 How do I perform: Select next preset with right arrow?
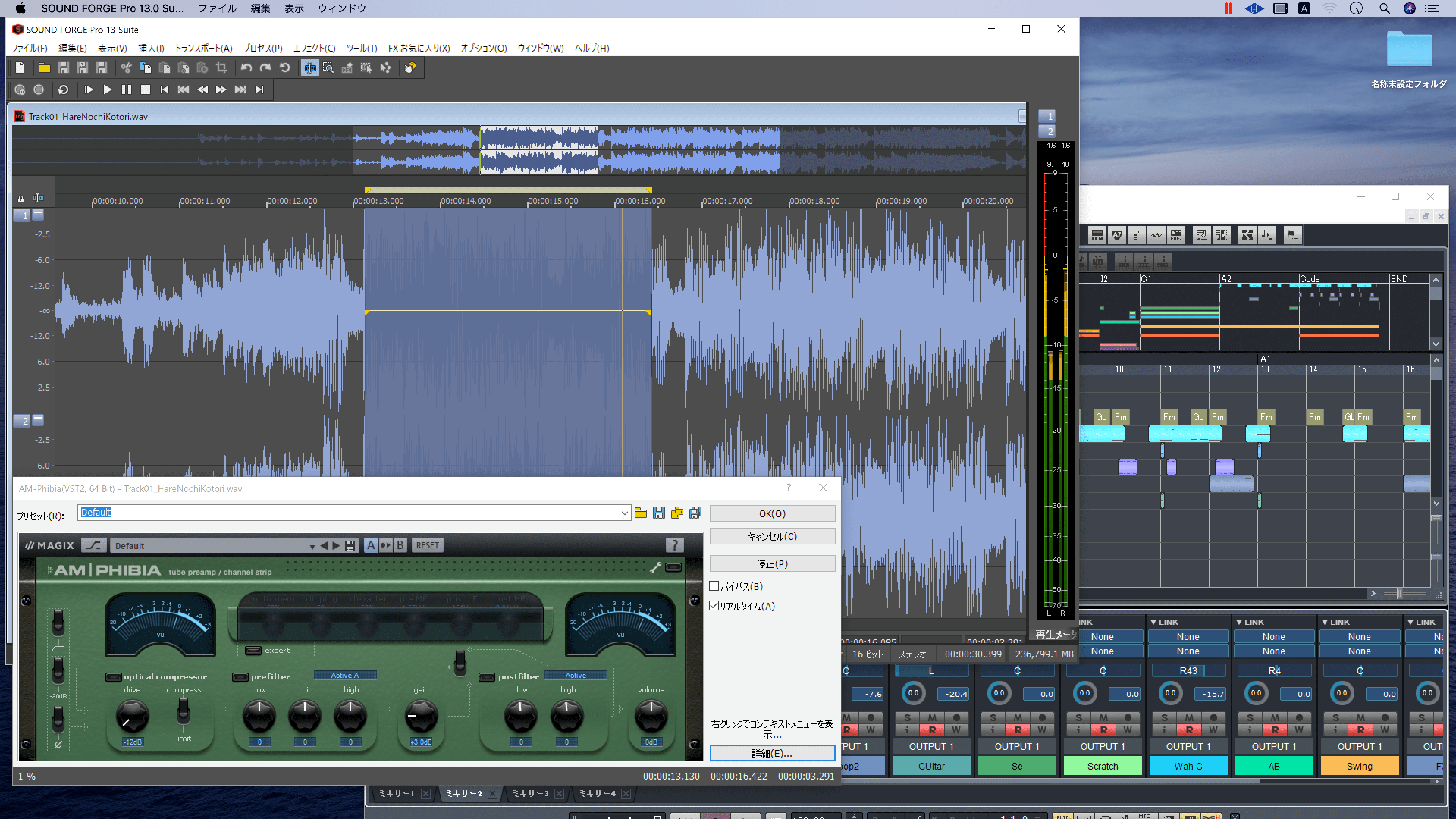tap(336, 546)
